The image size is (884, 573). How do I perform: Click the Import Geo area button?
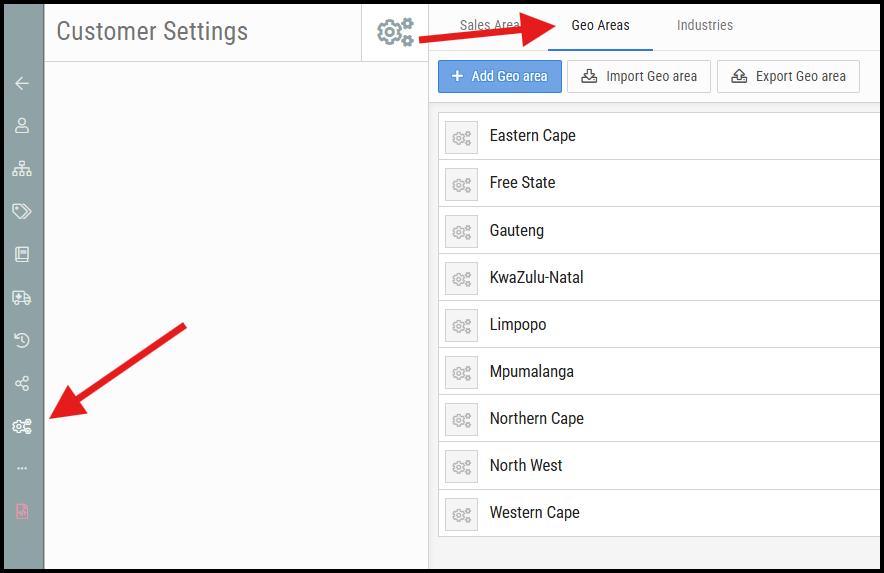click(639, 76)
